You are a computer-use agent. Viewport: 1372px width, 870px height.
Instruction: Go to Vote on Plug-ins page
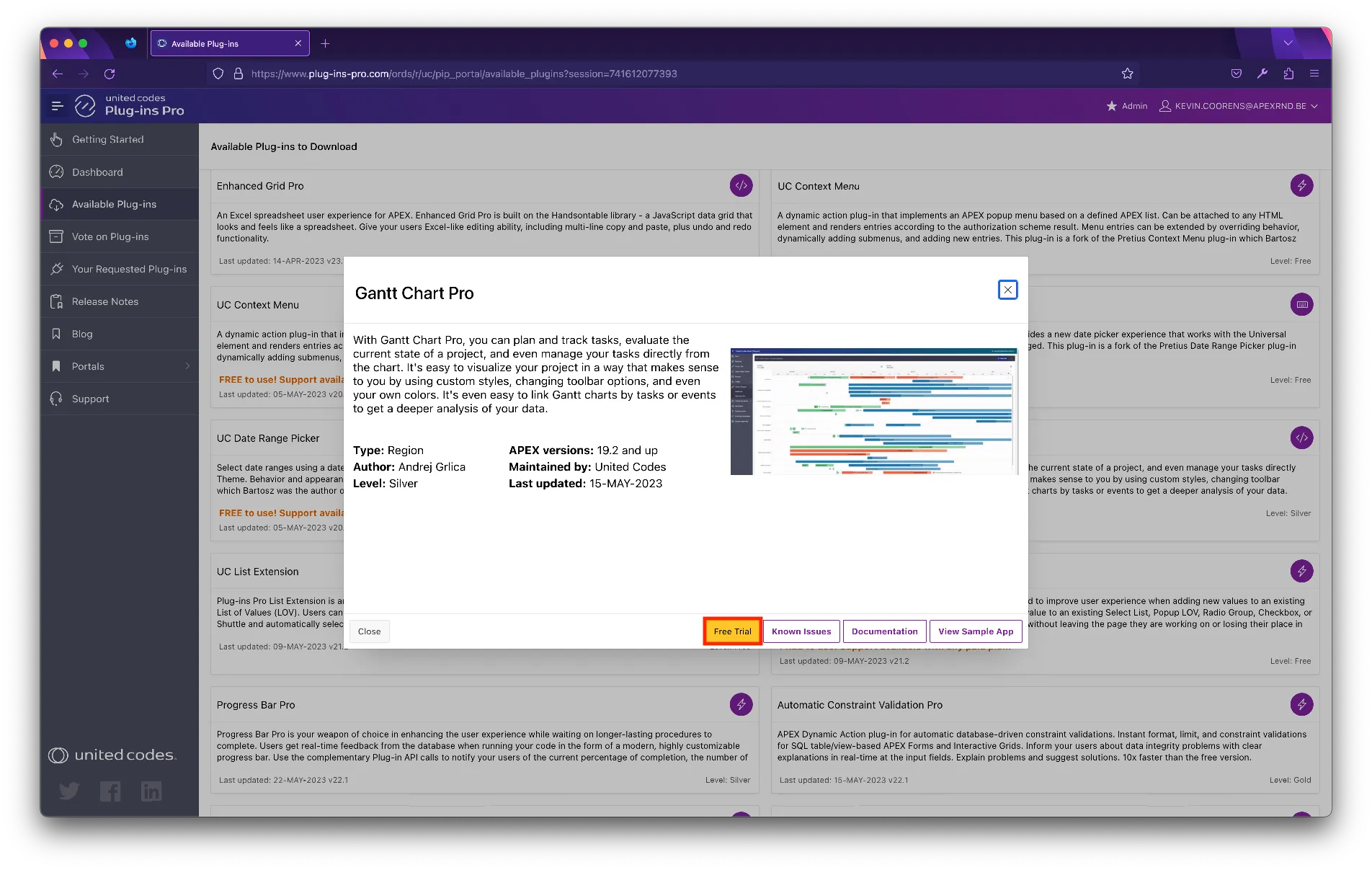pyautogui.click(x=110, y=237)
